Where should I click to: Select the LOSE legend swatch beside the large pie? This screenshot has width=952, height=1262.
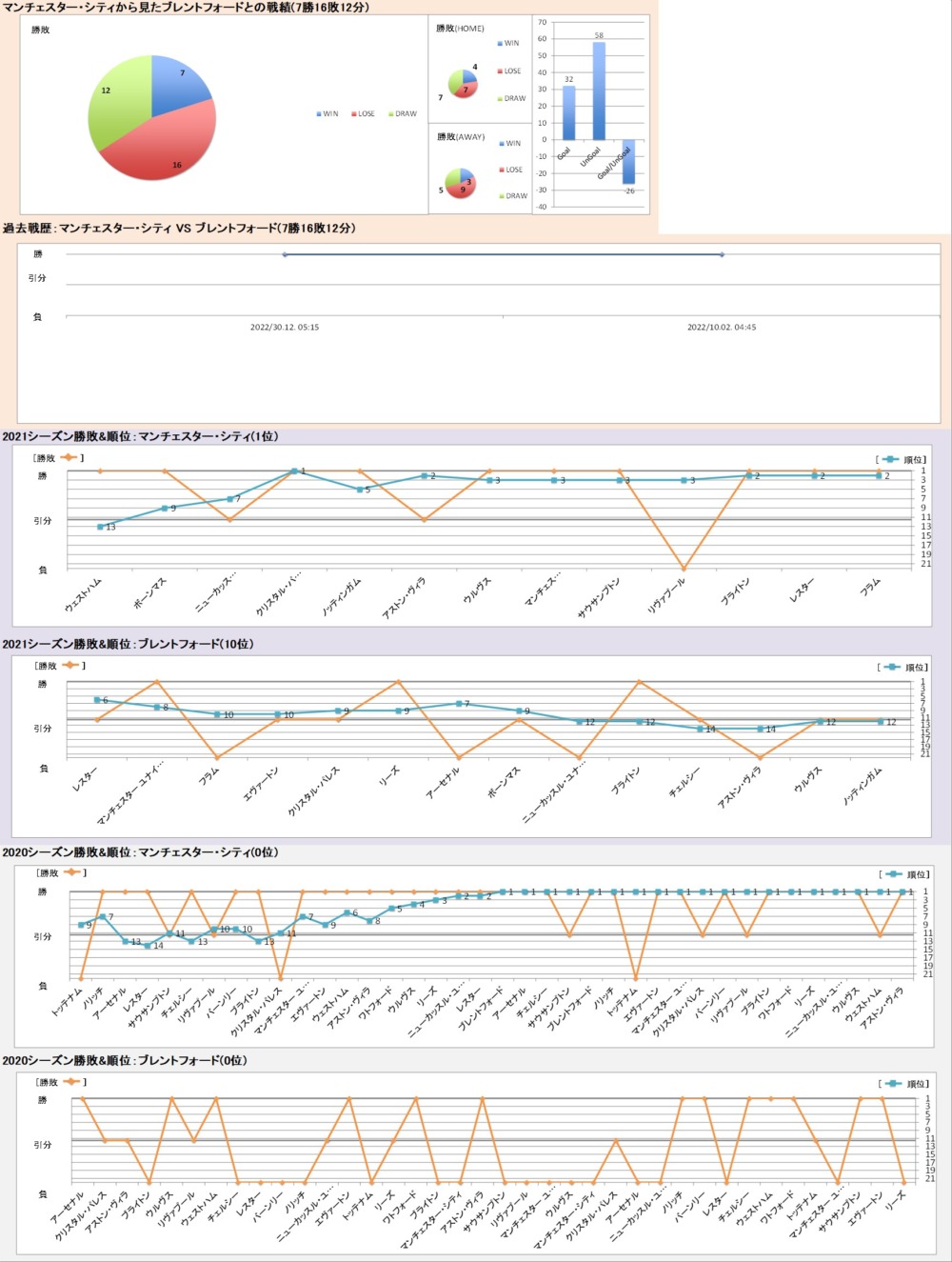point(354,114)
